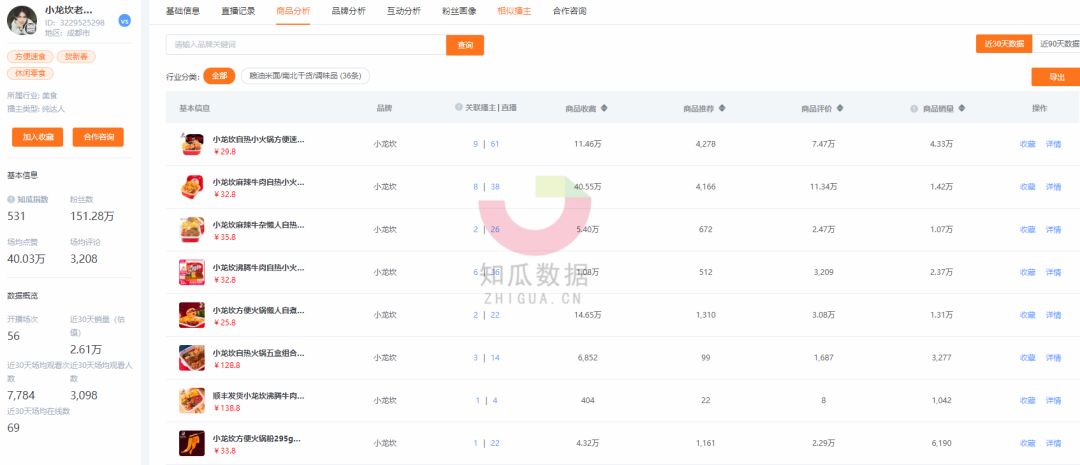Open thumbnail of 自热火锅五盒组合 product
This screenshot has width=1080, height=465.
click(192, 358)
